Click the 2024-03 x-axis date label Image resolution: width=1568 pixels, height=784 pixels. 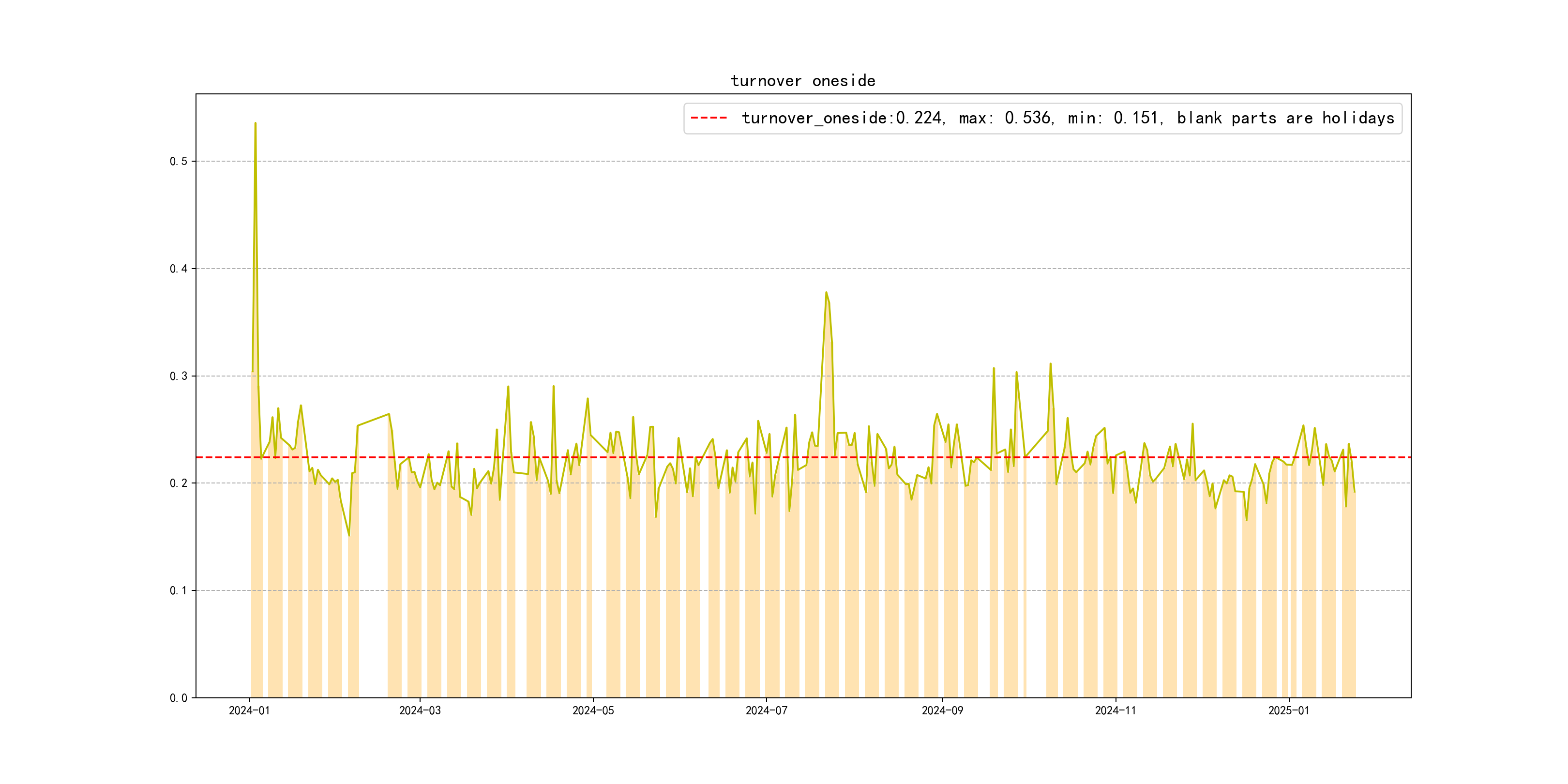pyautogui.click(x=420, y=711)
